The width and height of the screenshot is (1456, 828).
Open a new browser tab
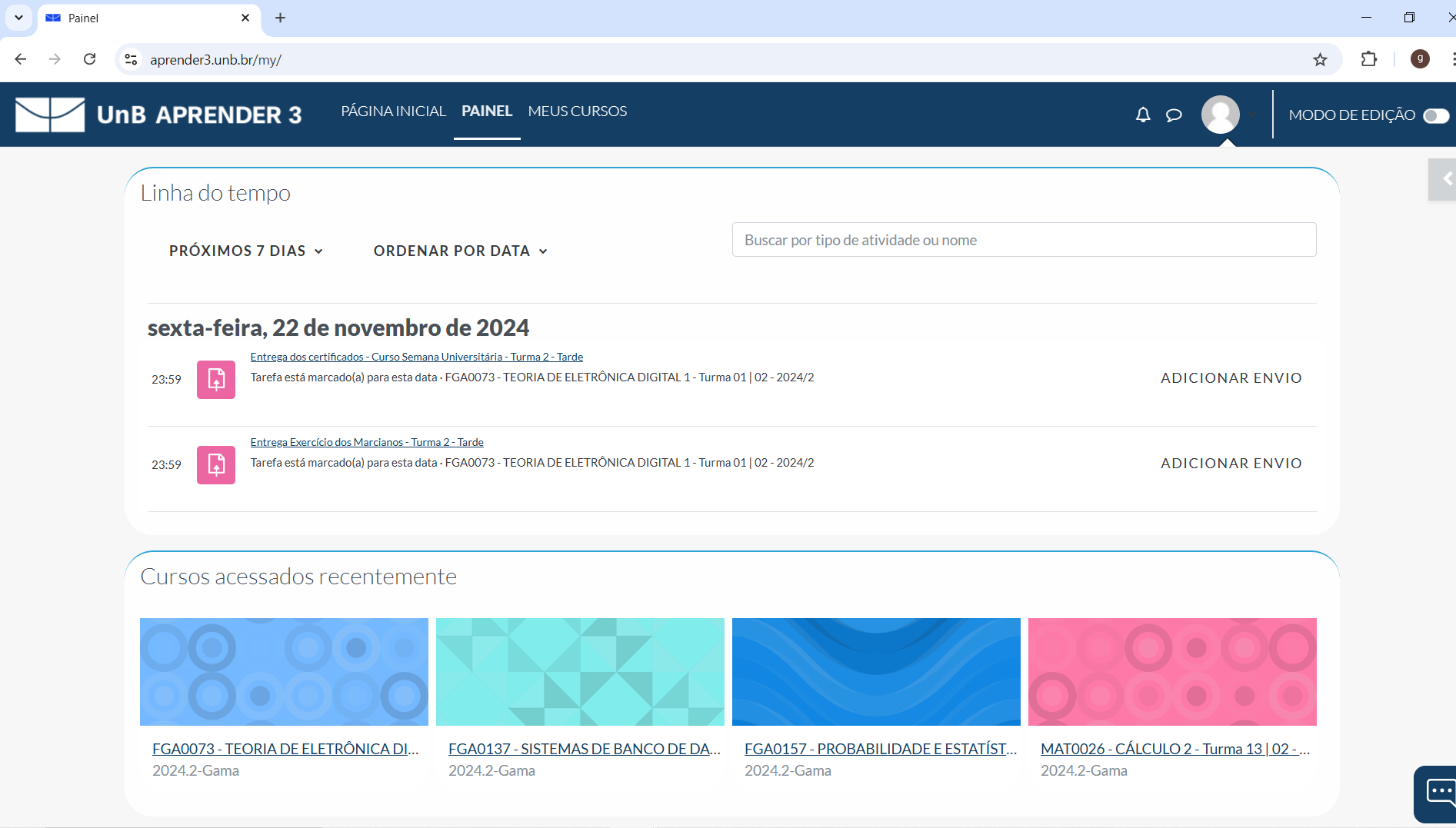click(281, 18)
